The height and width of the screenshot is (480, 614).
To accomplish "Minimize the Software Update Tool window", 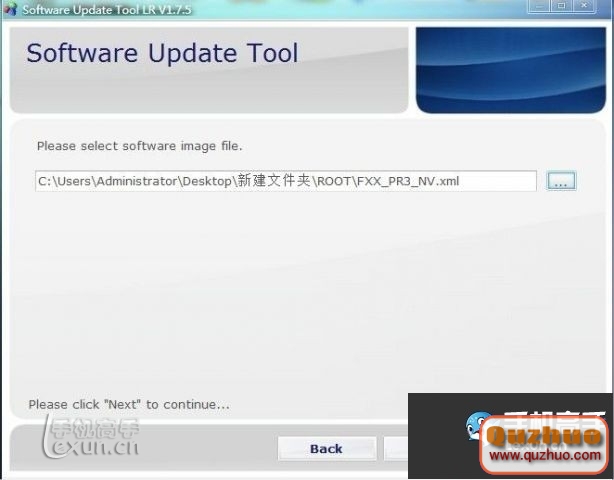I will (x=540, y=5).
